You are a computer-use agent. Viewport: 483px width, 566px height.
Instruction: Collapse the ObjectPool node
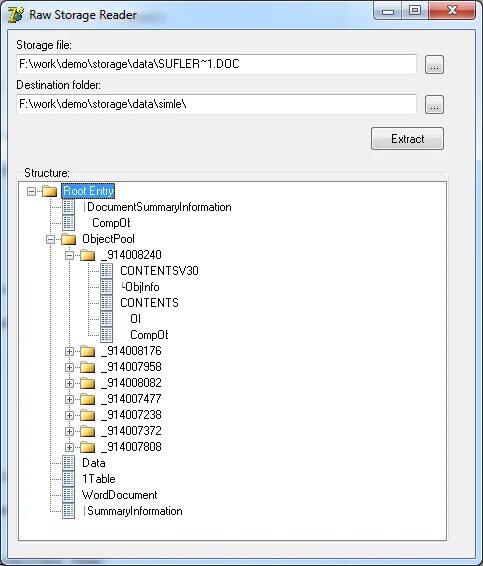[x=51, y=239]
